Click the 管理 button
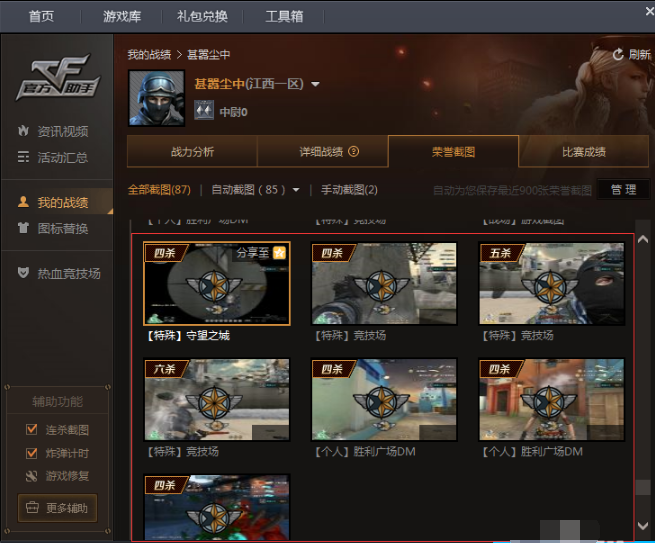This screenshot has height=543, width=655. 623,190
